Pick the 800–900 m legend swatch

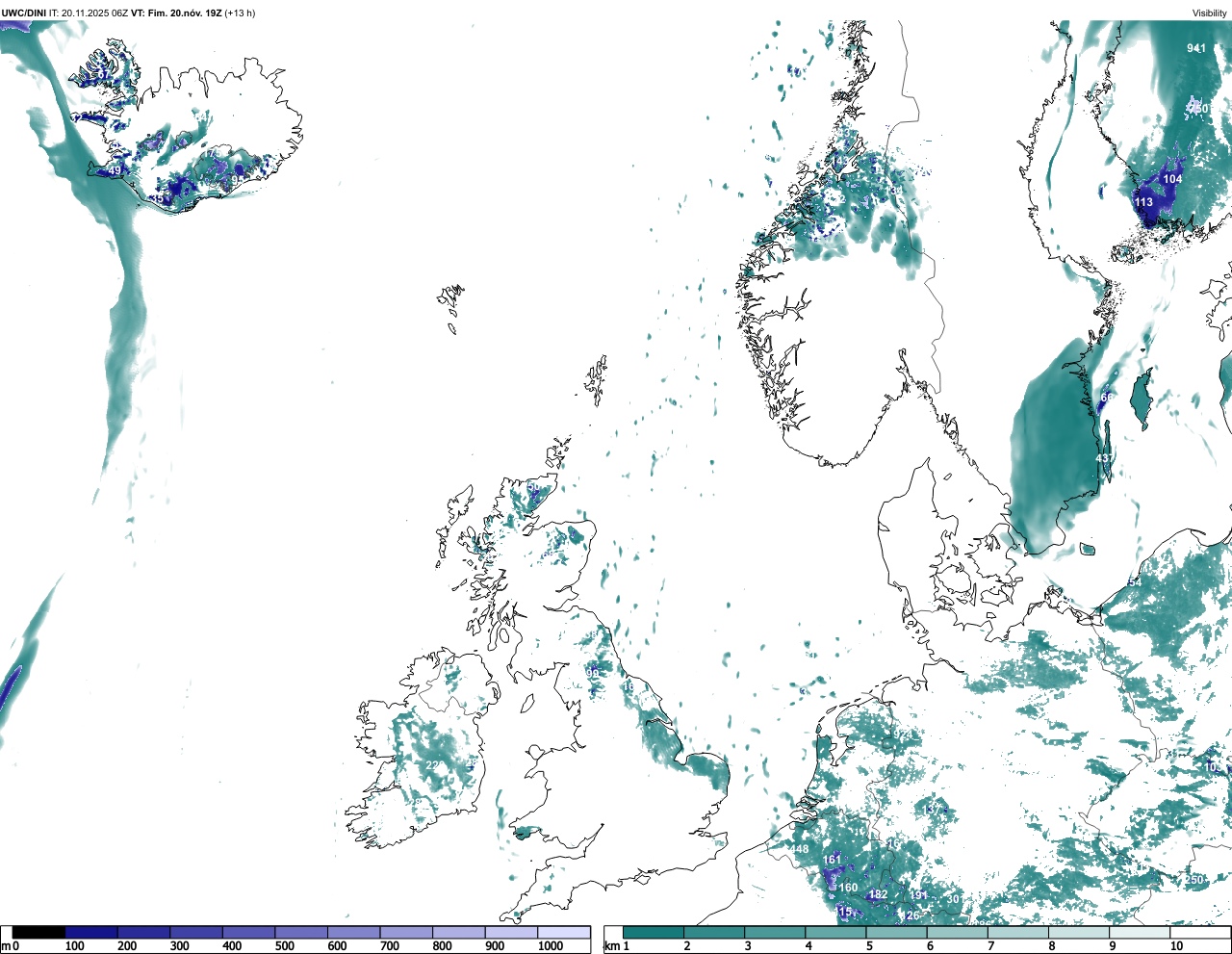[x=459, y=932]
